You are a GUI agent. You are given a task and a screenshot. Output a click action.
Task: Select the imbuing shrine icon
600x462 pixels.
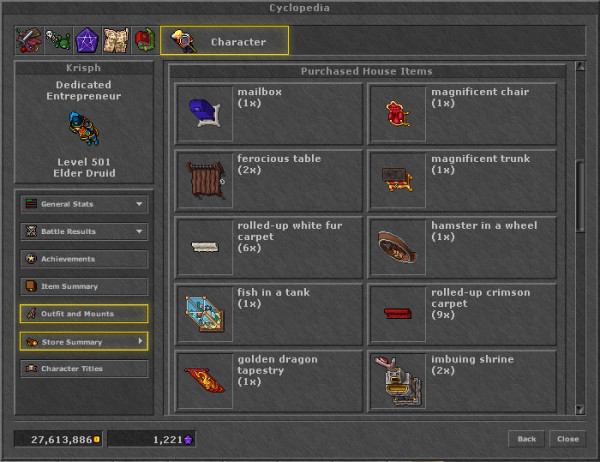pos(398,381)
